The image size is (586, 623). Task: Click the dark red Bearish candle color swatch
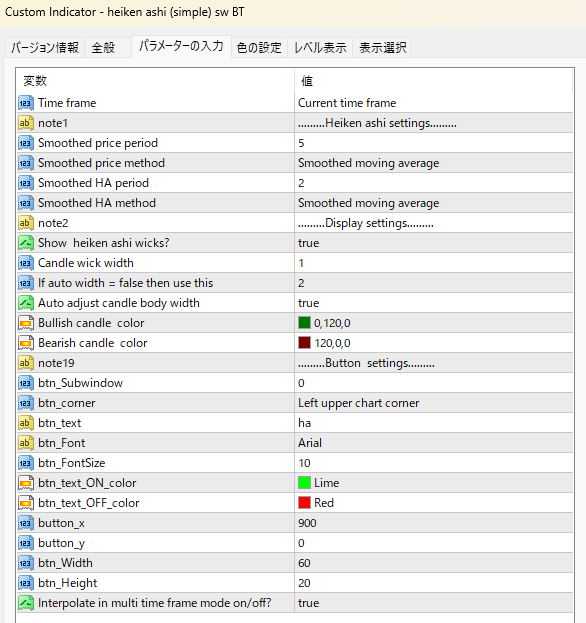pyautogui.click(x=304, y=343)
